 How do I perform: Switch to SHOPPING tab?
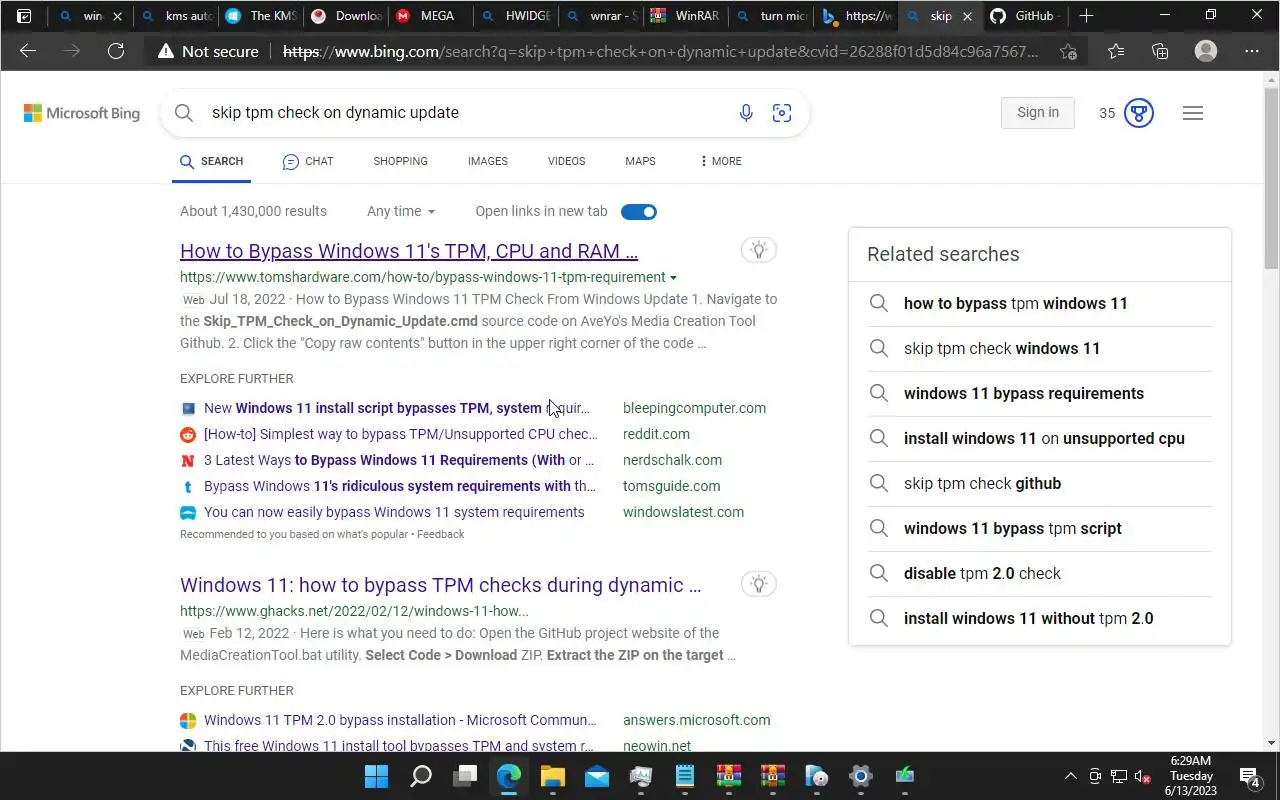click(x=400, y=161)
